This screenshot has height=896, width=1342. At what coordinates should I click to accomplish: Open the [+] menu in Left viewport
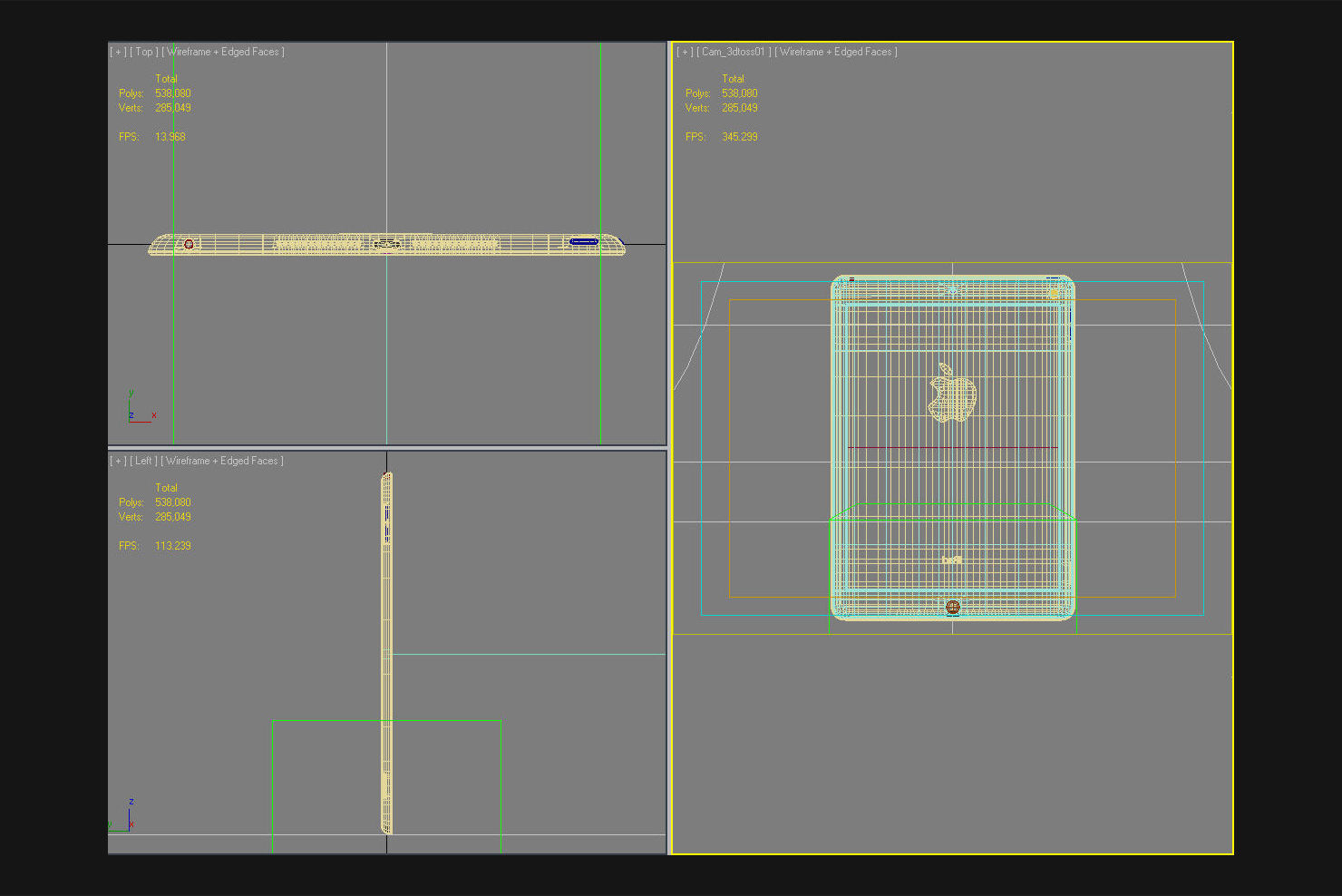pyautogui.click(x=119, y=461)
